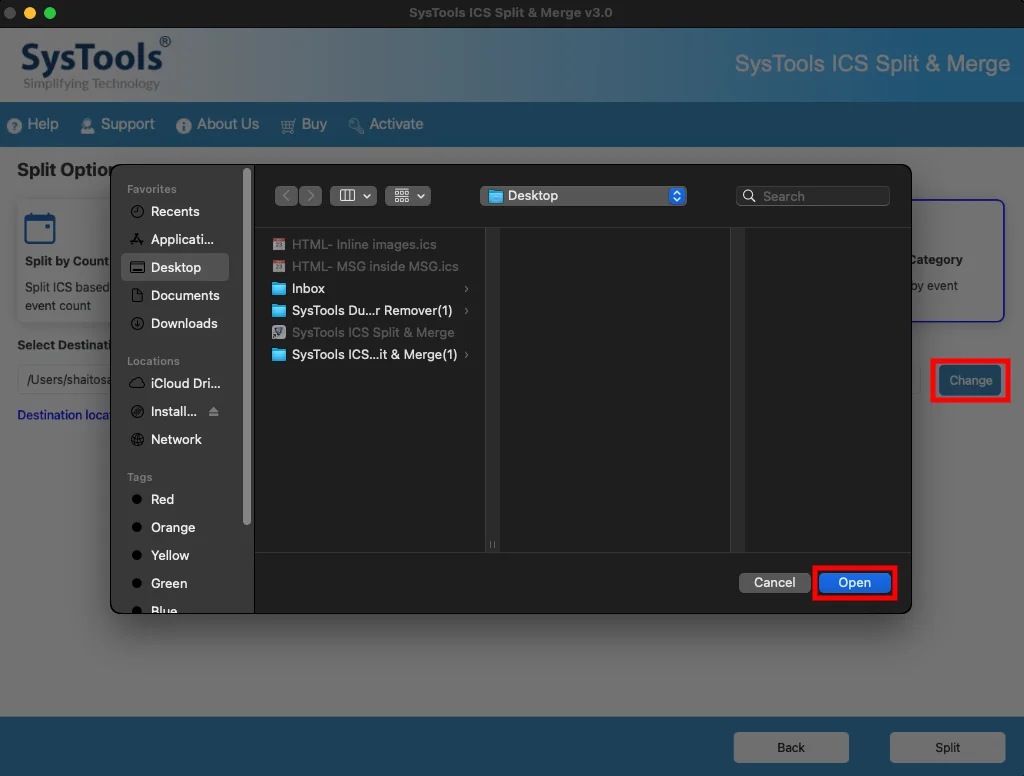Click the sidebar vertical scrollbar

[x=246, y=347]
